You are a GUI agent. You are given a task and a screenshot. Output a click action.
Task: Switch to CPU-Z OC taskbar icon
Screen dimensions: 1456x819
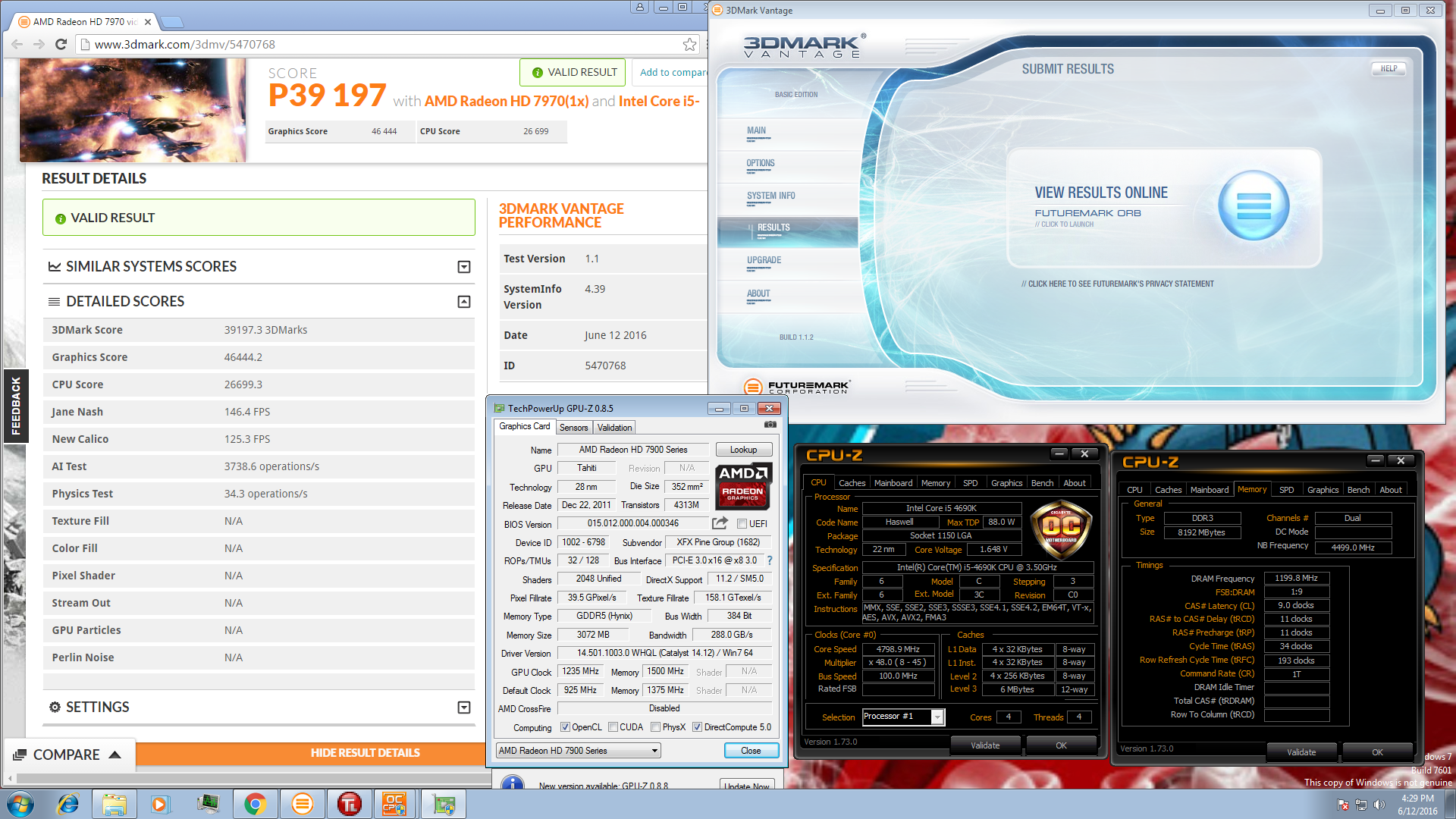click(x=394, y=804)
